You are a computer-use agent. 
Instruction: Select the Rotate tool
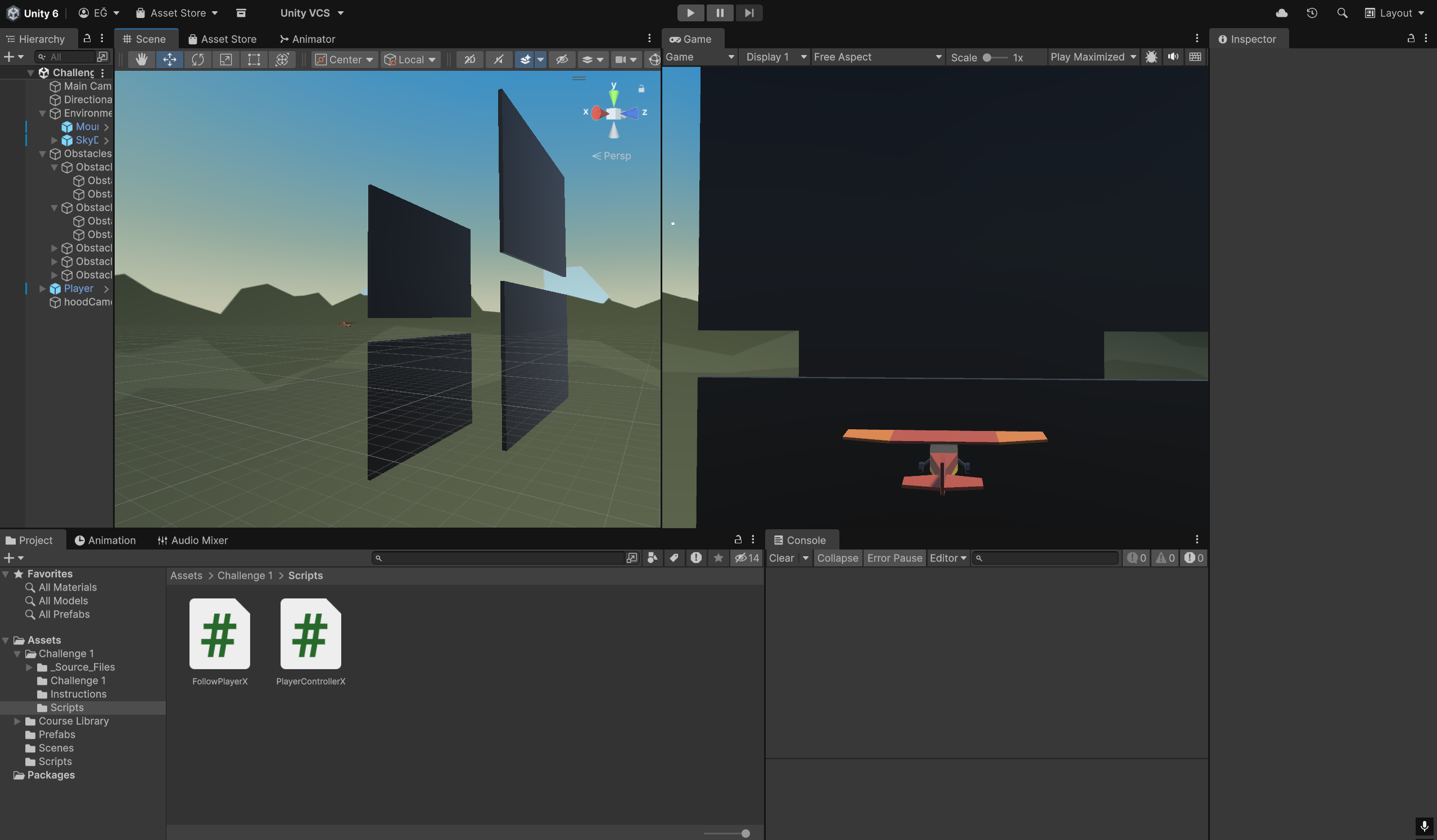(x=197, y=59)
